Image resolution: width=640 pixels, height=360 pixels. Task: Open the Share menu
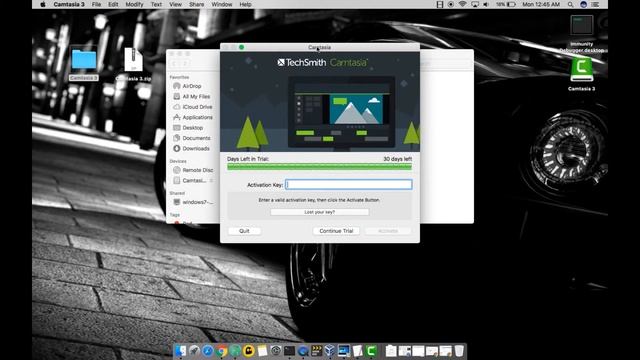[197, 4]
